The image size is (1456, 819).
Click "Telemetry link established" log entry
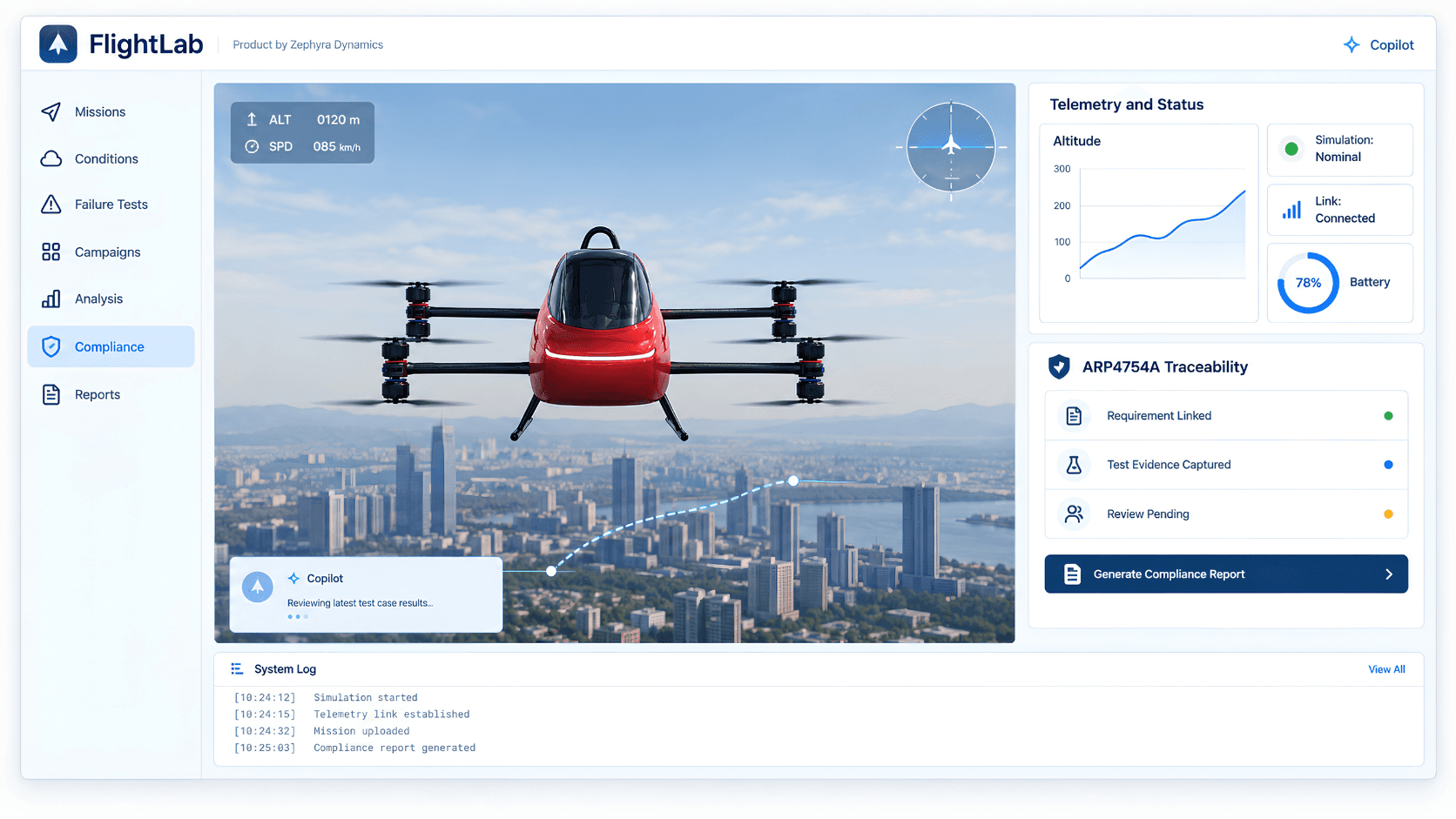pos(392,715)
